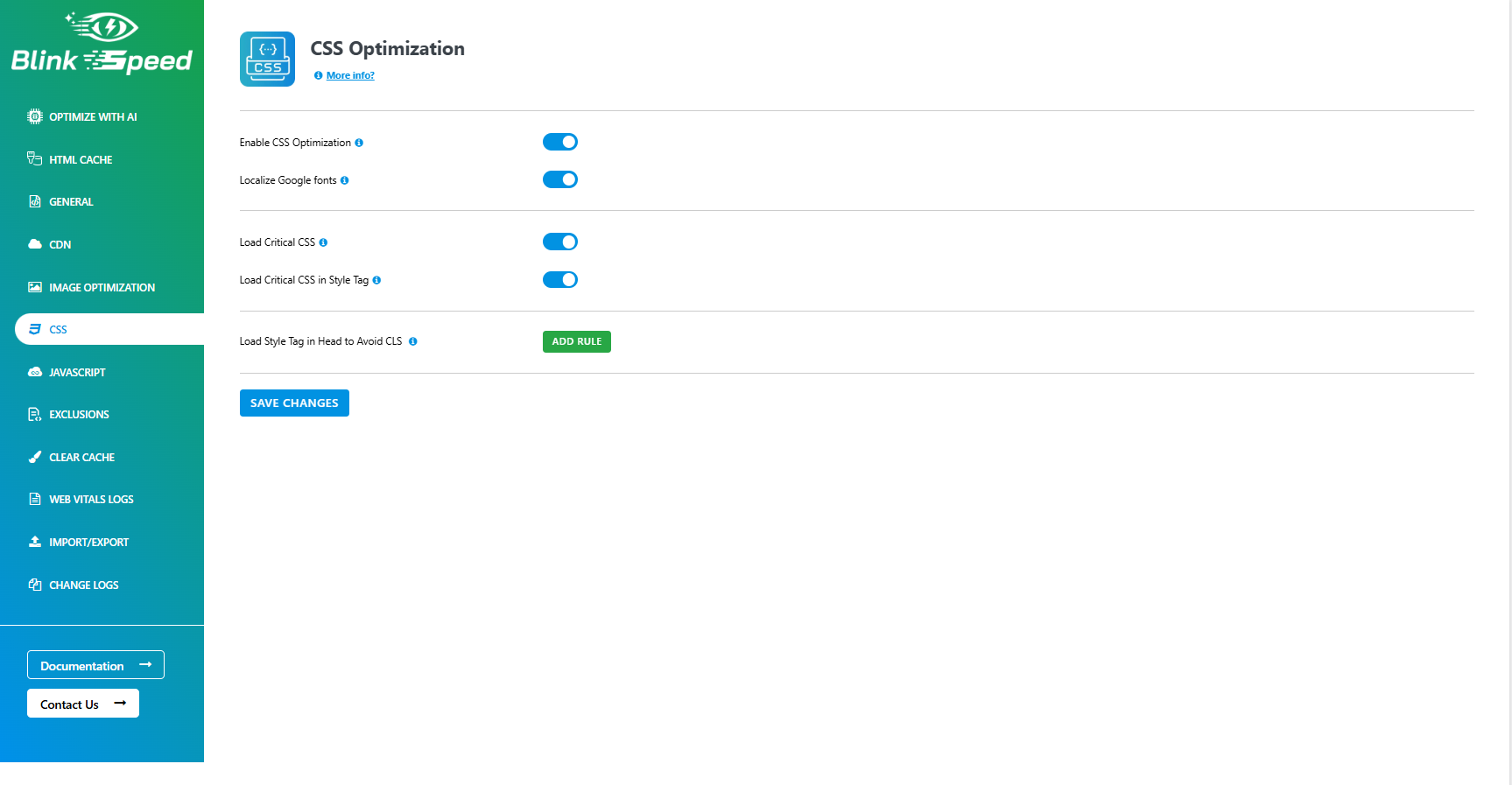This screenshot has height=785, width=1512.
Task: Disable Load Critical CSS
Action: pos(559,242)
